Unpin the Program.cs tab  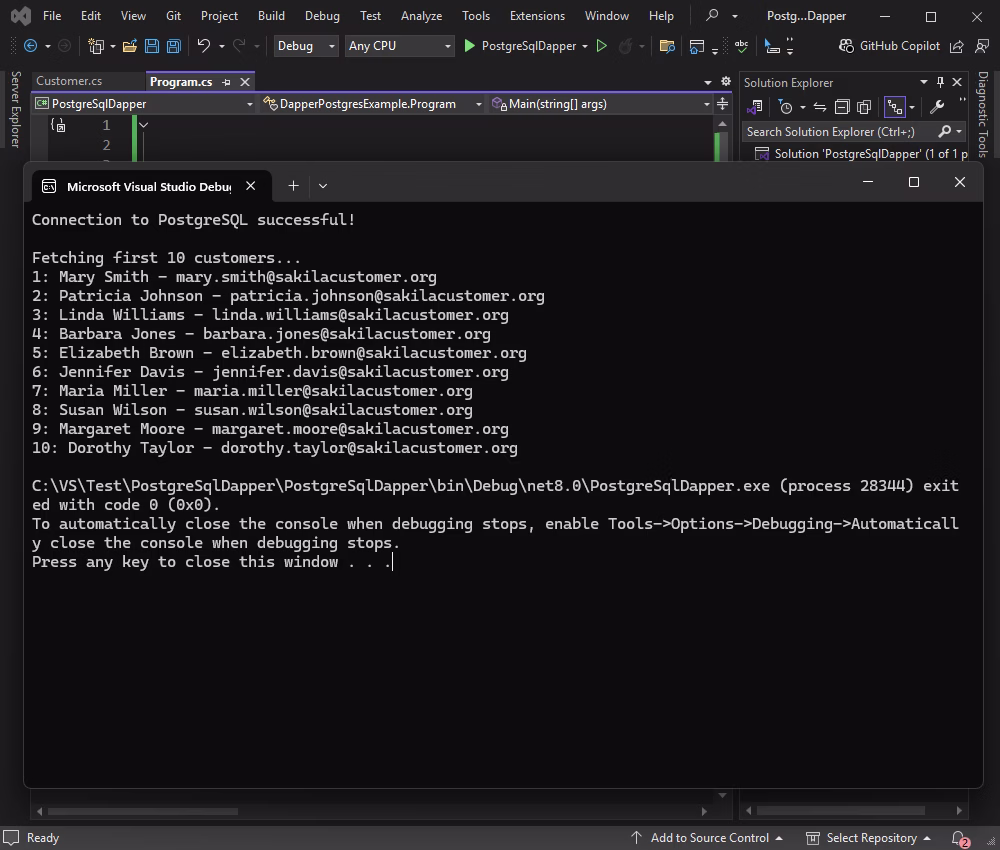pos(228,82)
